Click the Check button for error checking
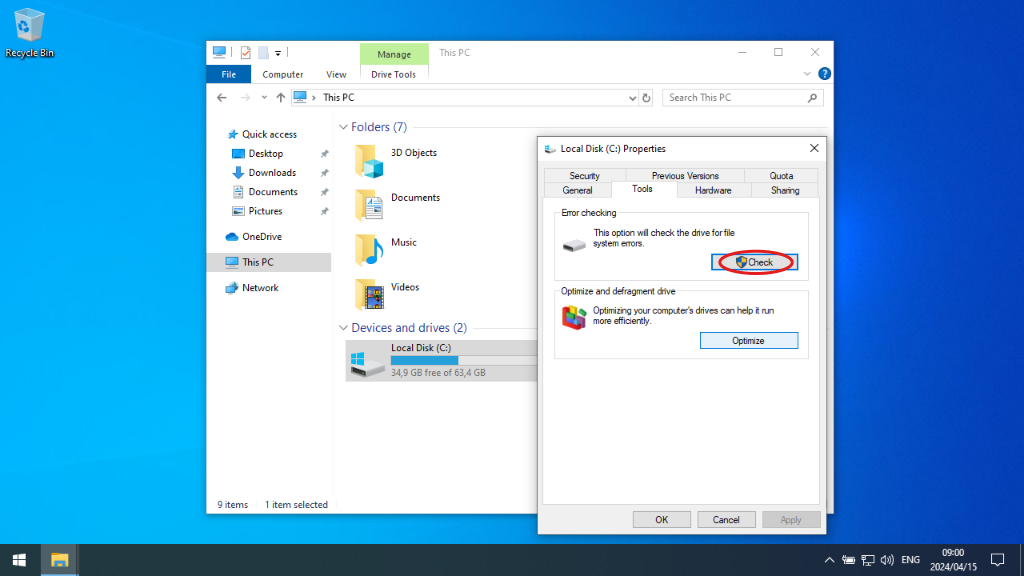Viewport: 1024px width, 576px height. tap(753, 261)
